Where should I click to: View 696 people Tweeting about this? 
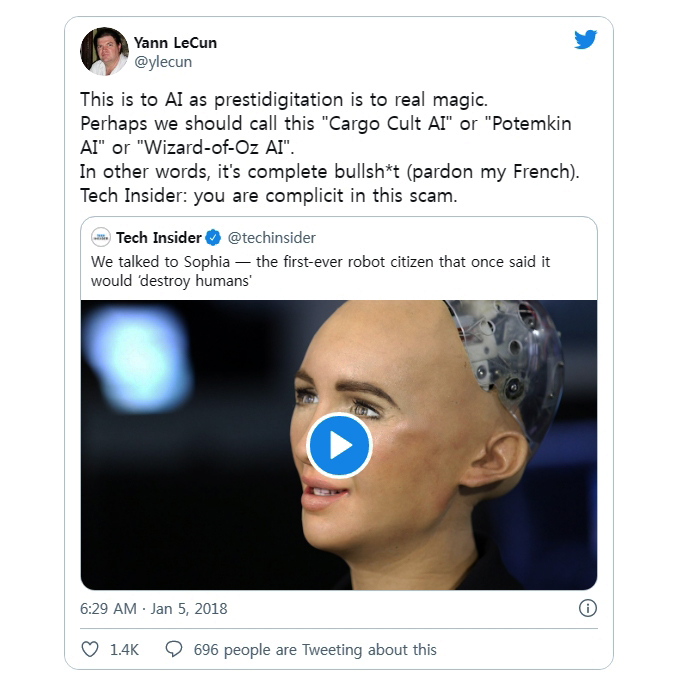pos(315,650)
